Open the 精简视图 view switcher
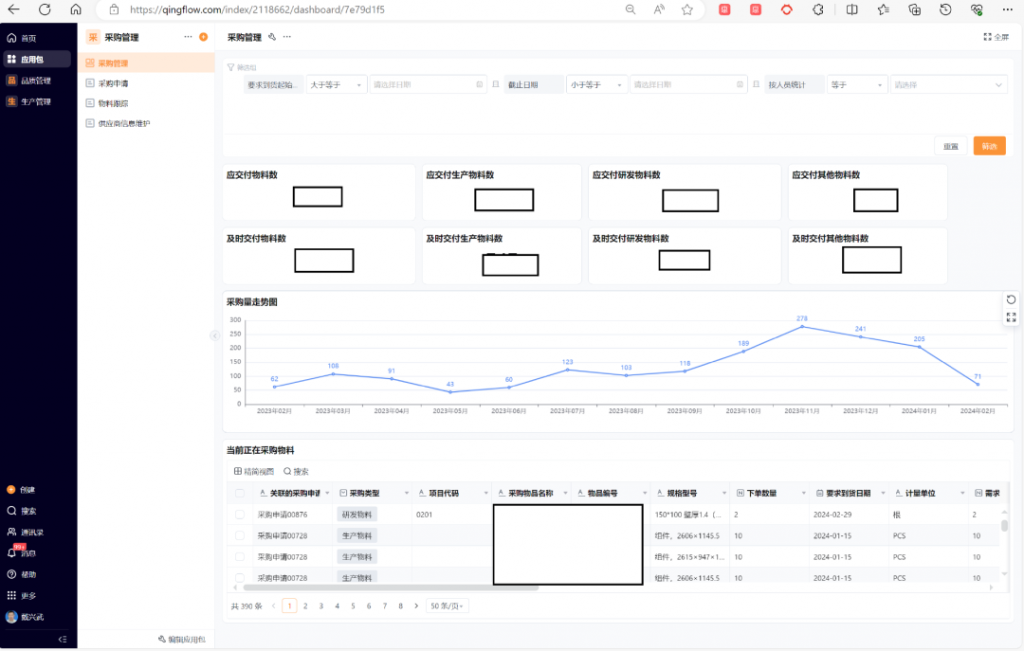 click(254, 471)
